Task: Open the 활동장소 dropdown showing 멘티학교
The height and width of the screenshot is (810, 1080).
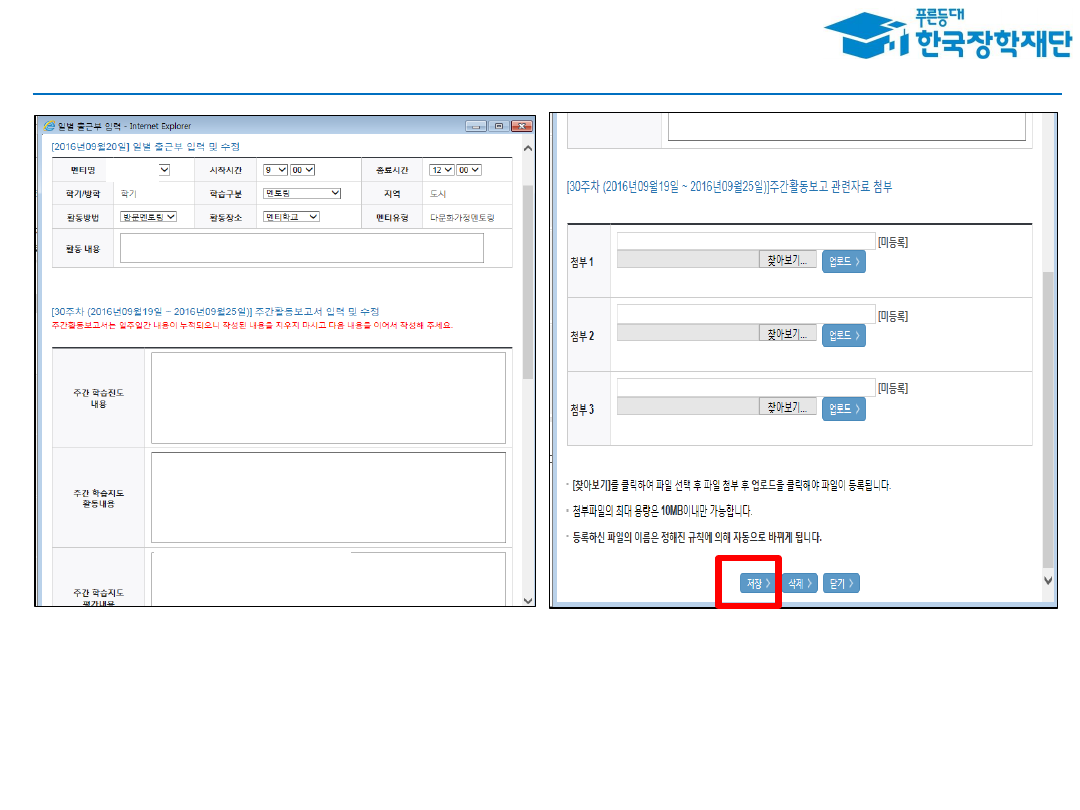Action: [x=291, y=216]
